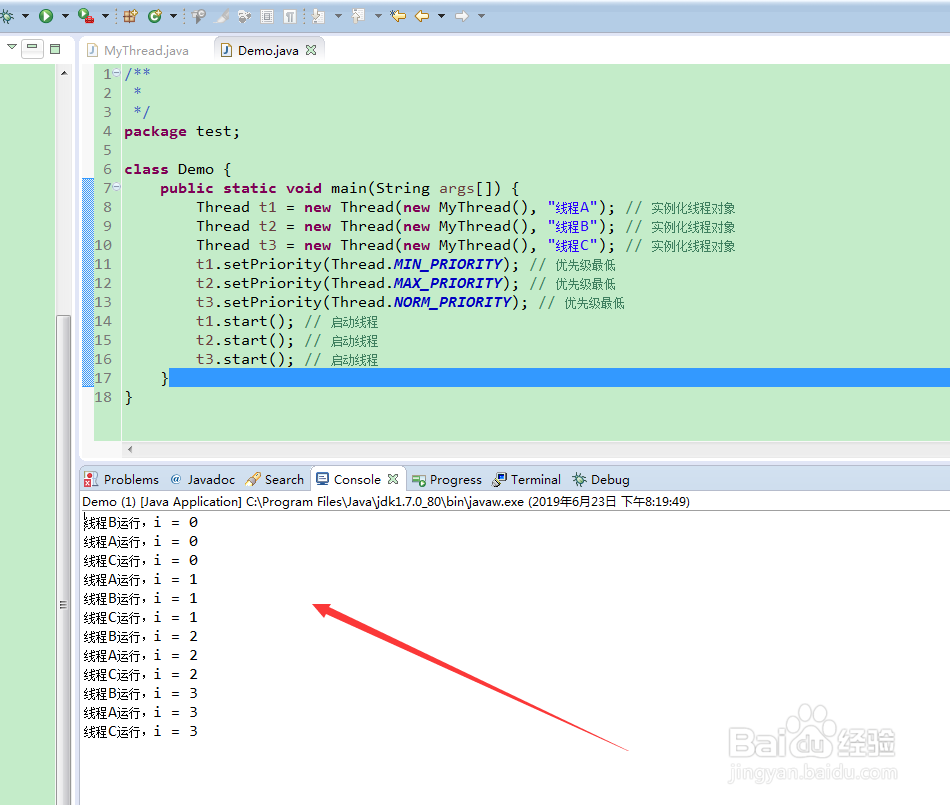This screenshot has width=950, height=805.
Task: Click the Open Type toolbar icon
Action: (198, 16)
